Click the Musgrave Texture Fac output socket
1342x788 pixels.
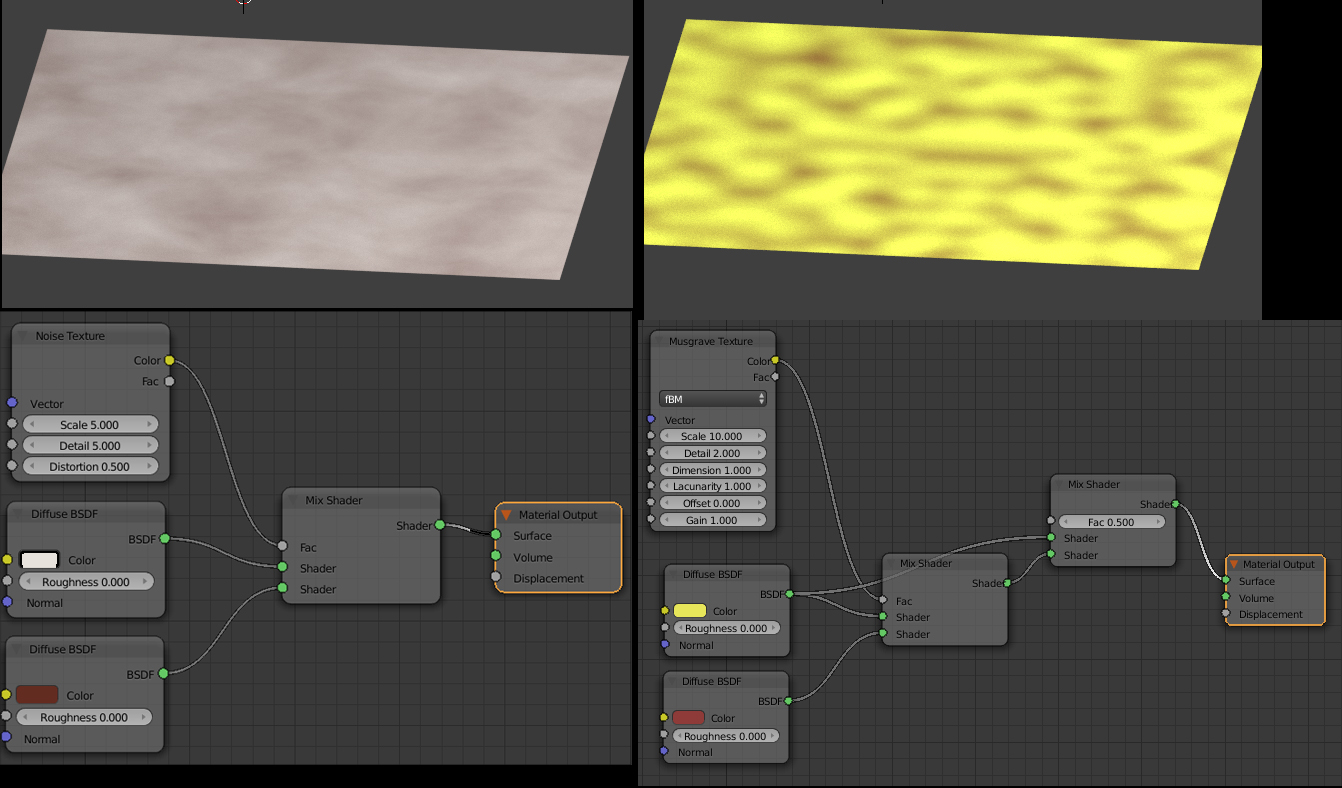tap(776, 377)
